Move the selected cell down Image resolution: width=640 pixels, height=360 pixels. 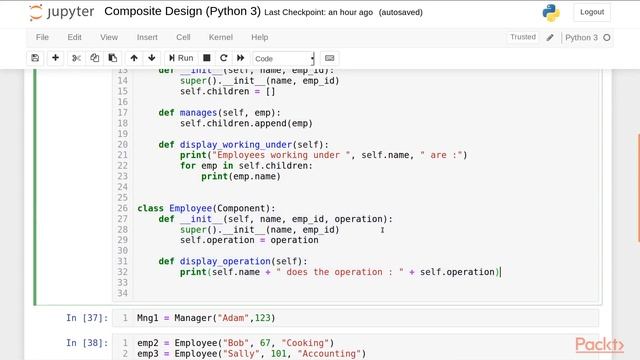point(151,58)
